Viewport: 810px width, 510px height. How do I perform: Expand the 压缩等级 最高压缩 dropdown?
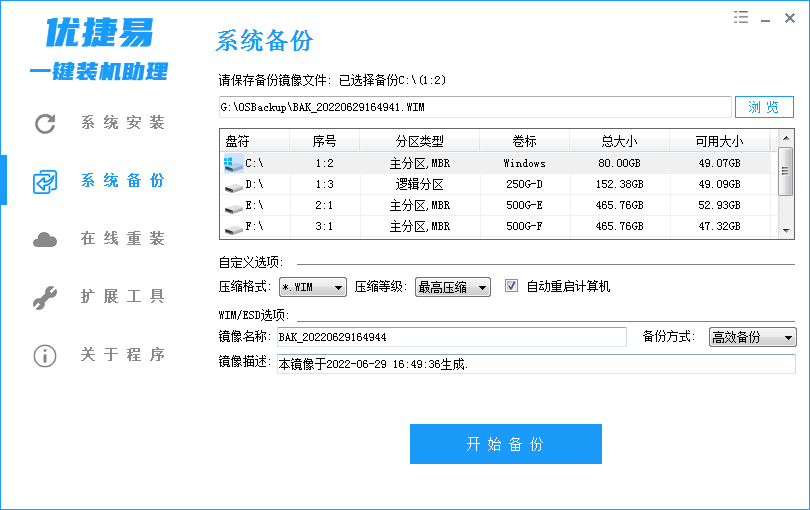453,287
